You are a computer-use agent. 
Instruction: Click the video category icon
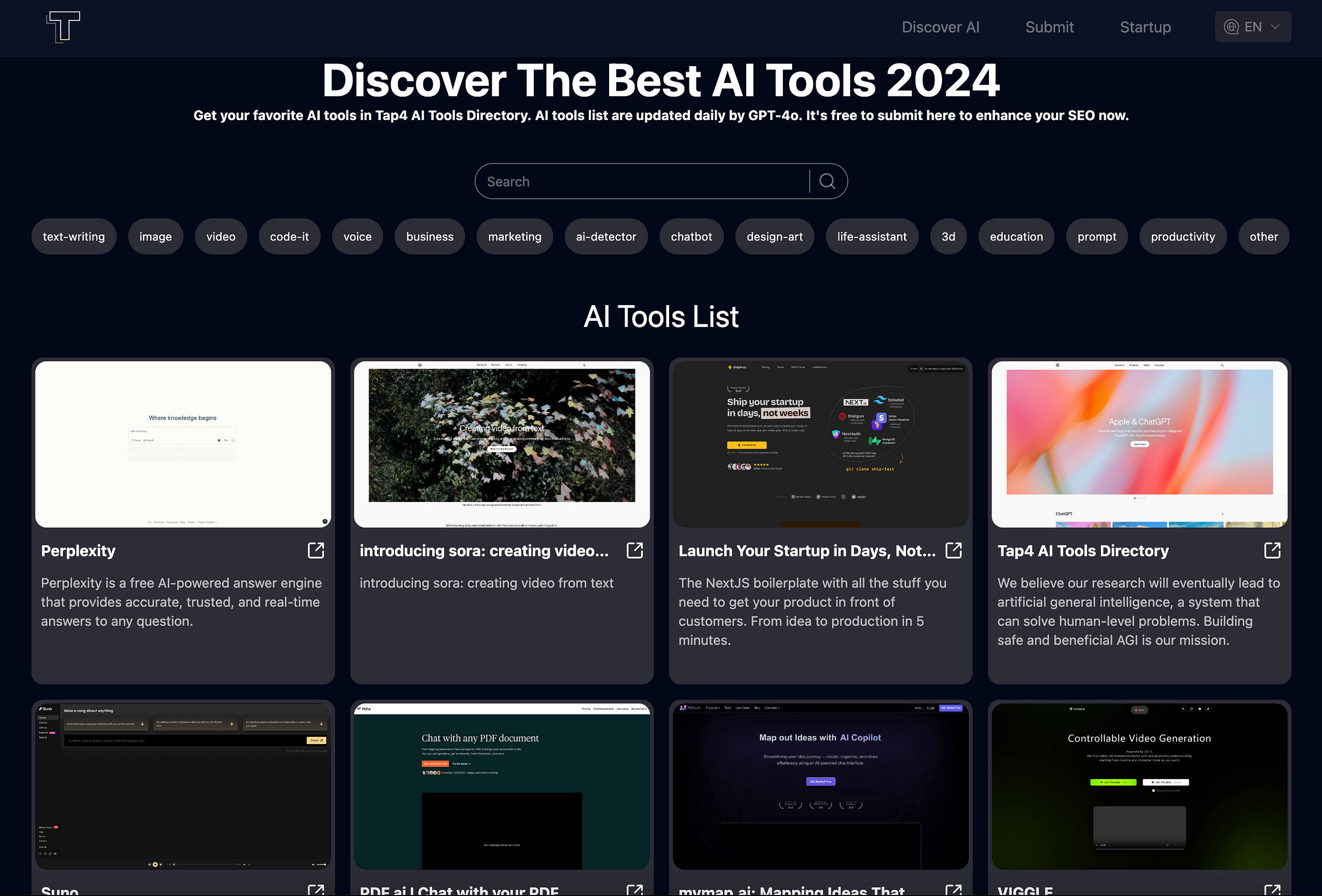point(221,236)
